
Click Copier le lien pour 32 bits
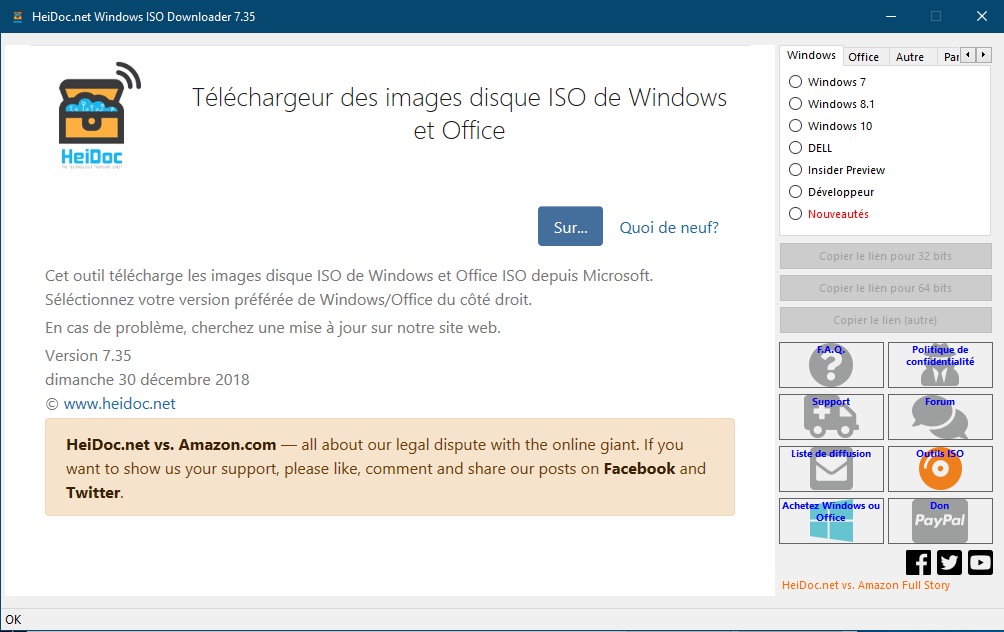pyautogui.click(x=886, y=256)
